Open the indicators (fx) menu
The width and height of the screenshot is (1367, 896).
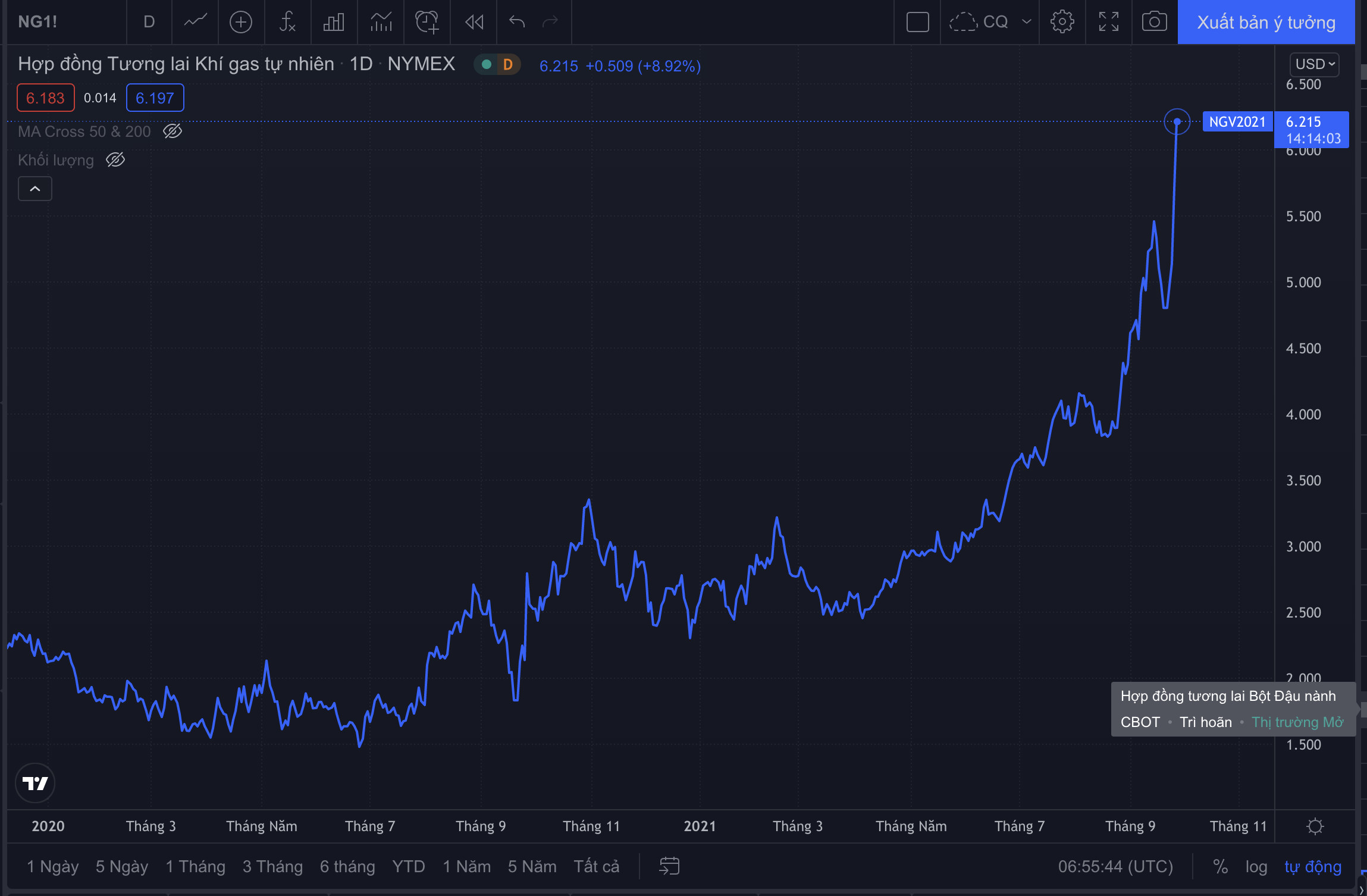point(287,23)
